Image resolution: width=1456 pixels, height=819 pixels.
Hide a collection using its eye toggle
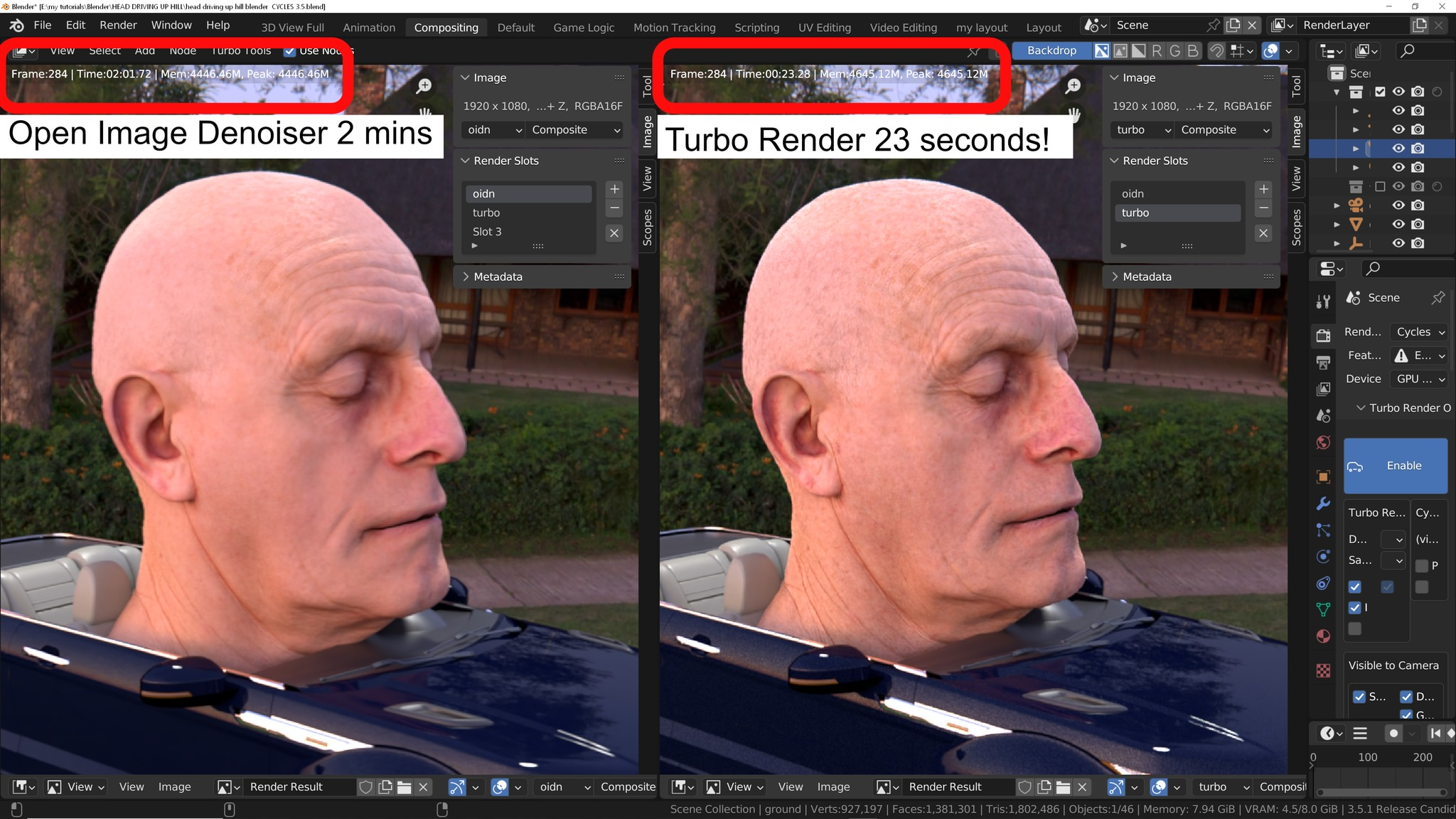click(x=1398, y=92)
